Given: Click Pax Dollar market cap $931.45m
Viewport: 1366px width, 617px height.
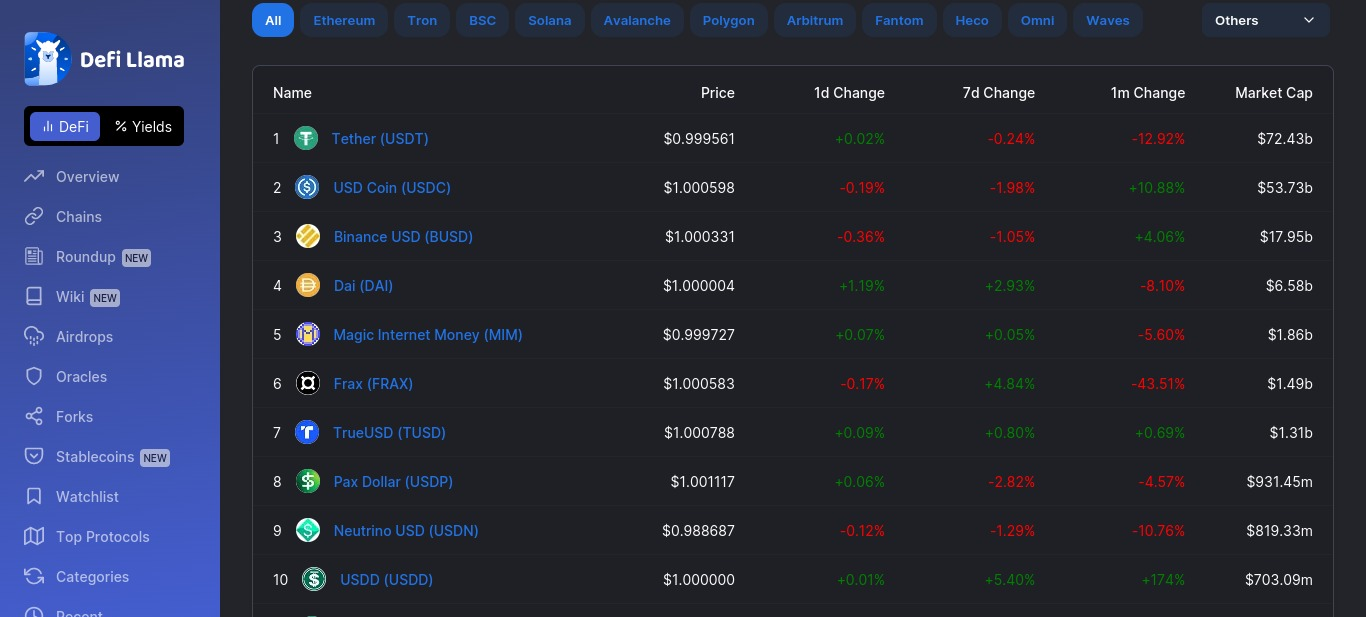Looking at the screenshot, I should click(1280, 481).
